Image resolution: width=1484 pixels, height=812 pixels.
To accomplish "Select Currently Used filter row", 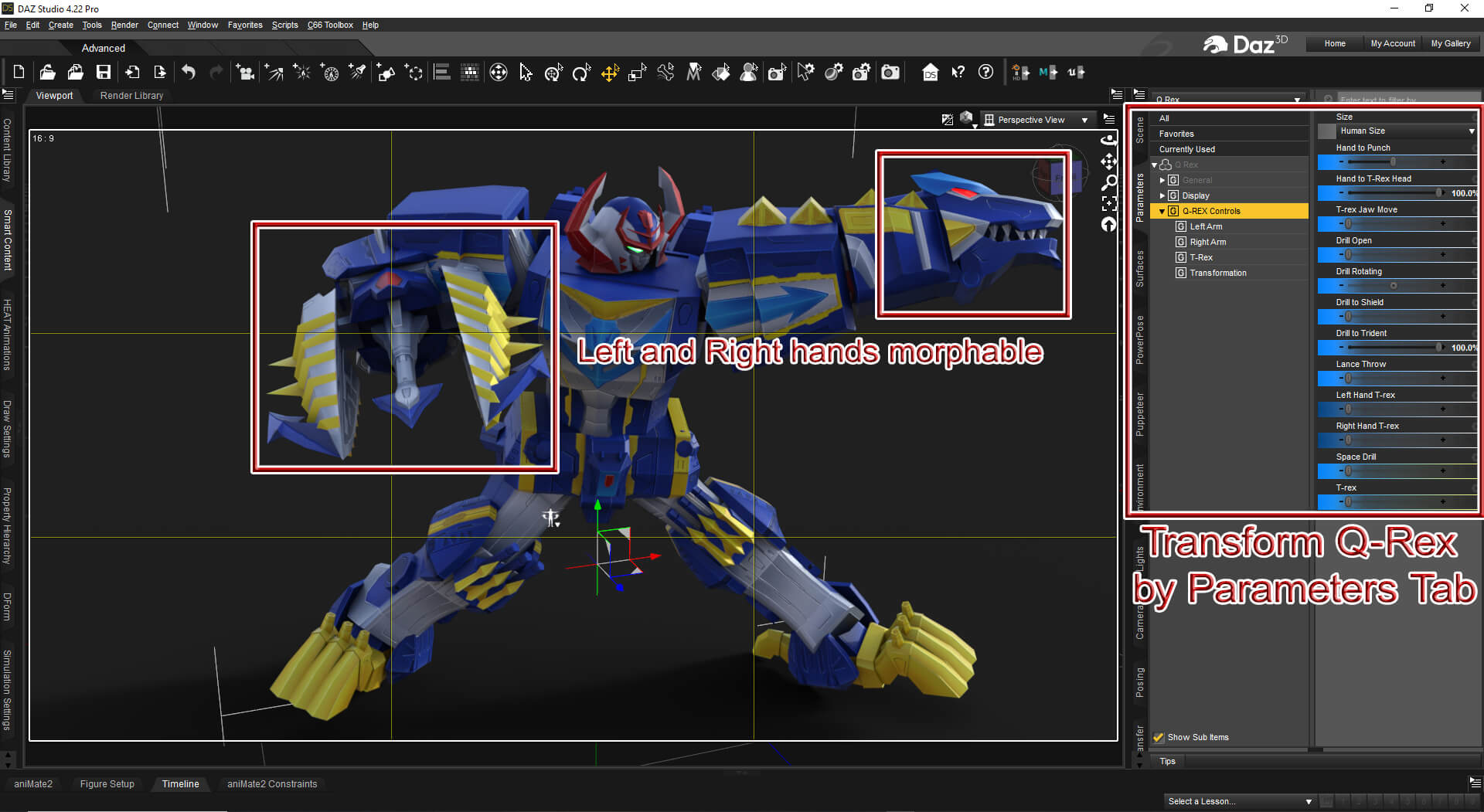I will pos(1229,149).
